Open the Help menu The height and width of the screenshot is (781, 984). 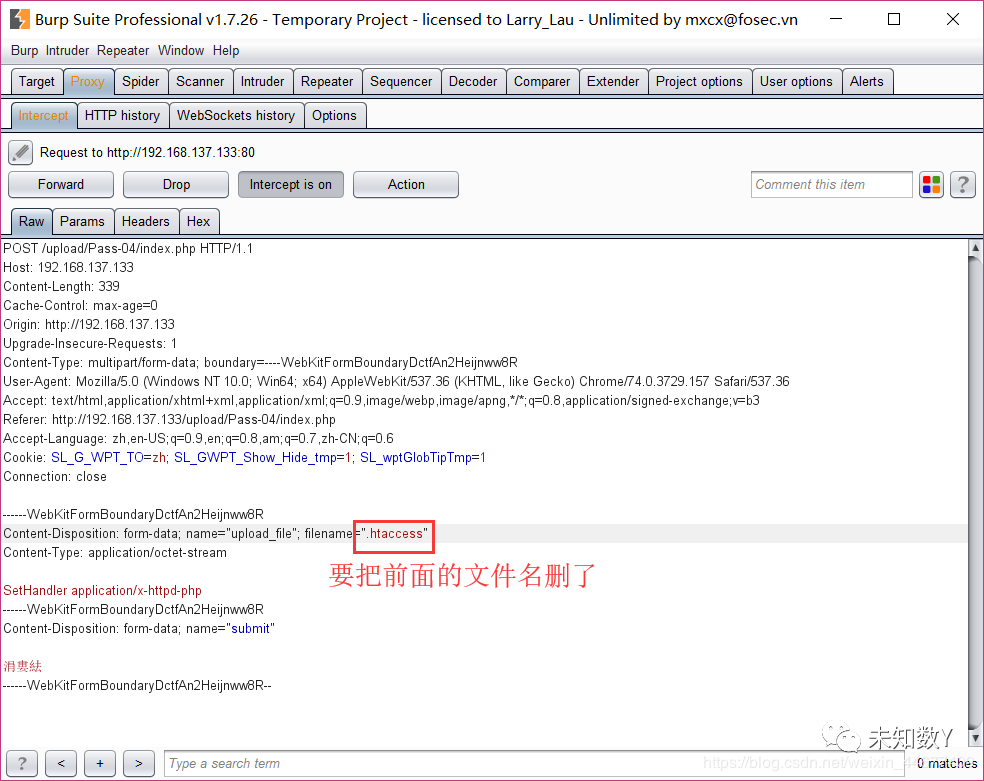tap(226, 50)
